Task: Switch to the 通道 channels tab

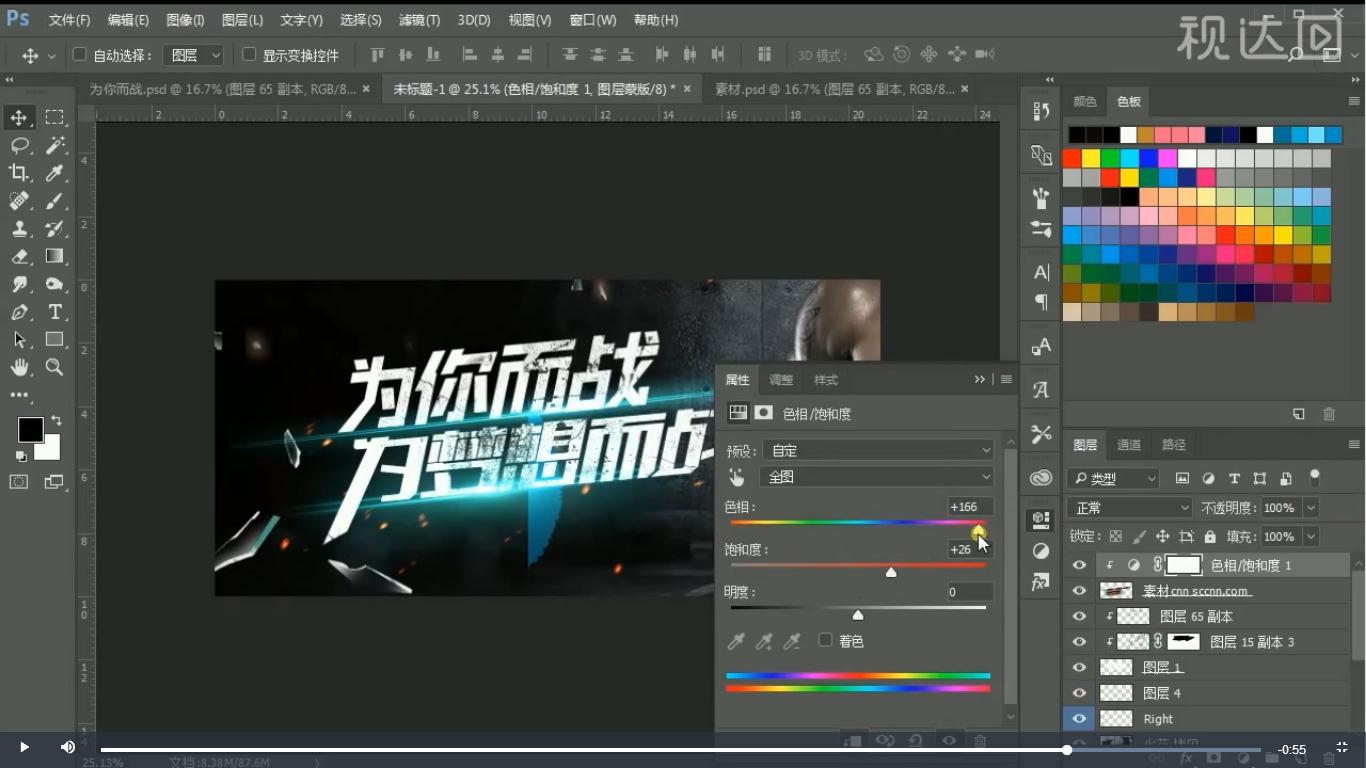Action: tap(1128, 444)
